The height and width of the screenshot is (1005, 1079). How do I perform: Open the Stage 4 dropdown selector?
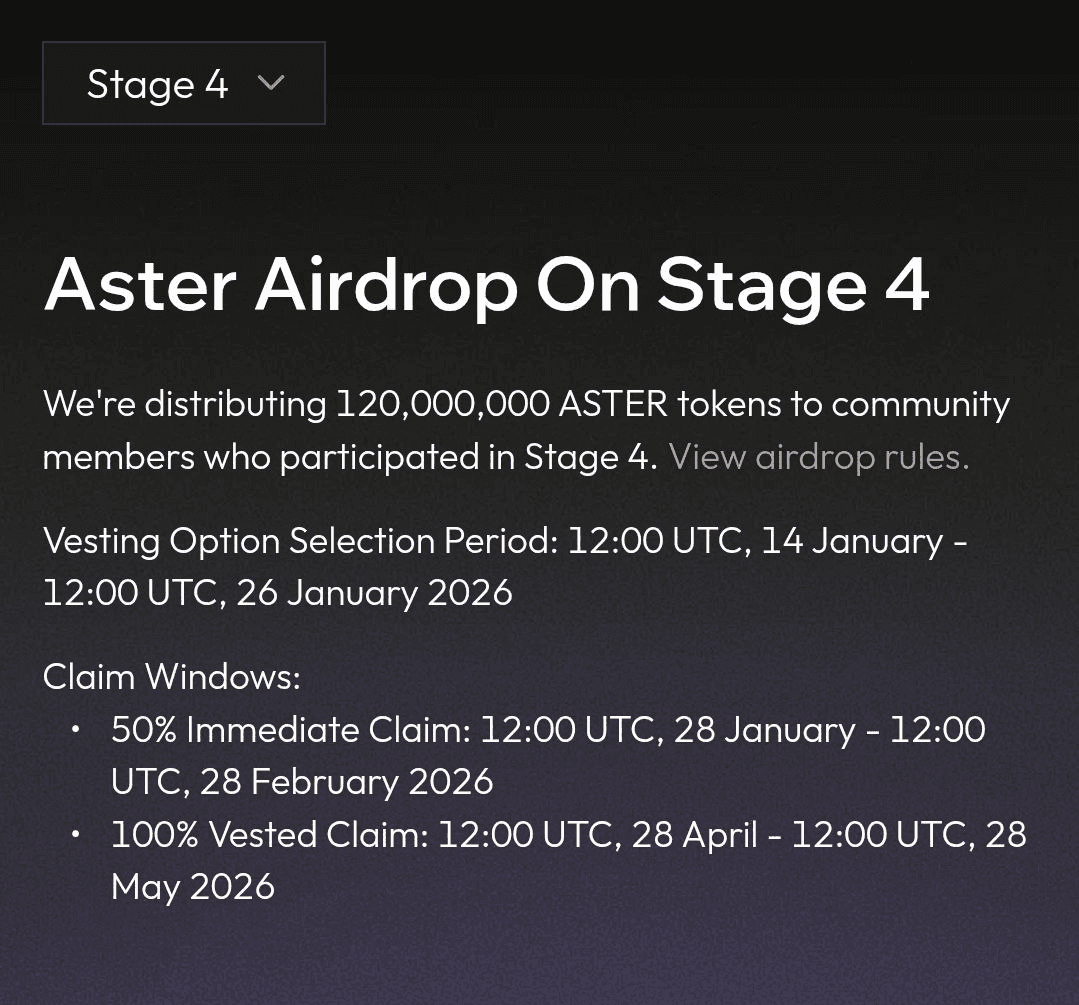(184, 83)
